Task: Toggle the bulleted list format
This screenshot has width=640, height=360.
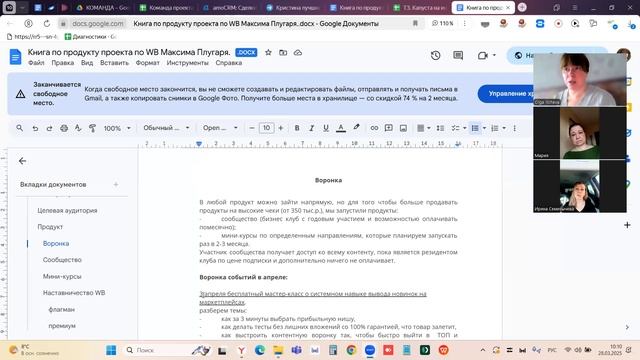Action: (x=475, y=128)
